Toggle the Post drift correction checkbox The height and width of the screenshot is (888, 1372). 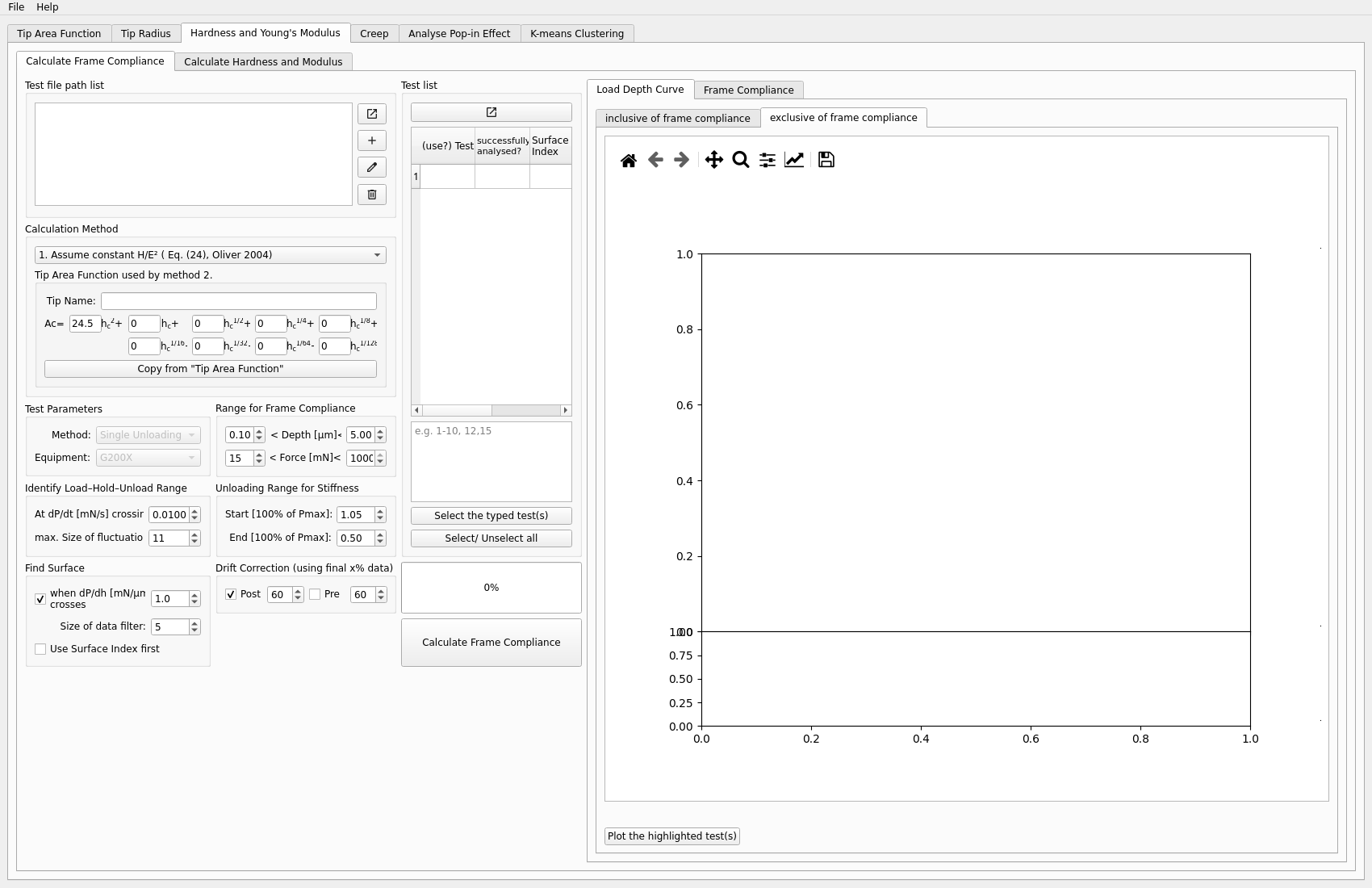pos(232,594)
